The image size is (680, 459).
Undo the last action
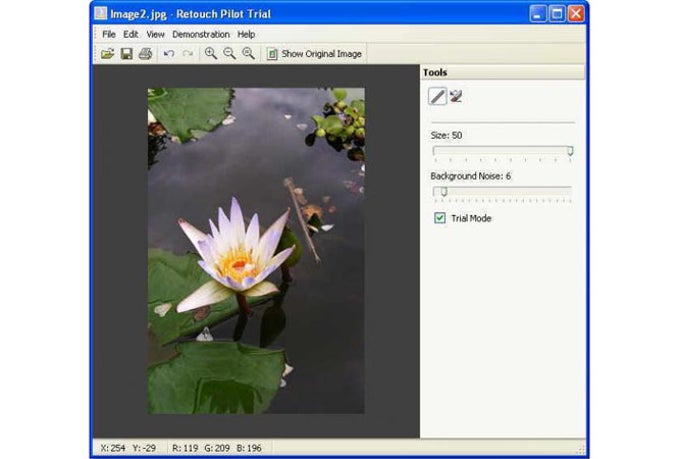[169, 54]
